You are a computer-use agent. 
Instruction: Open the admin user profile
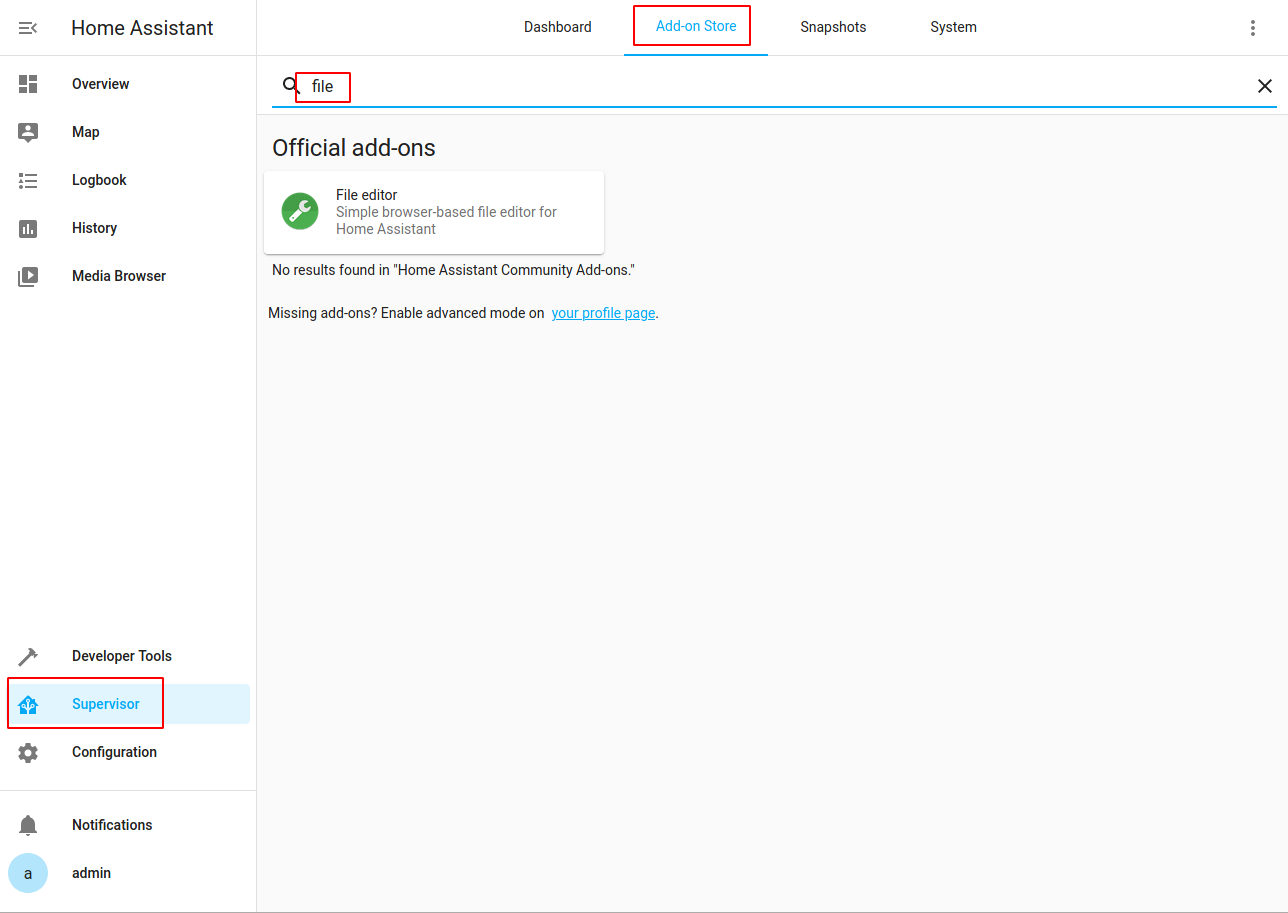[x=90, y=873]
